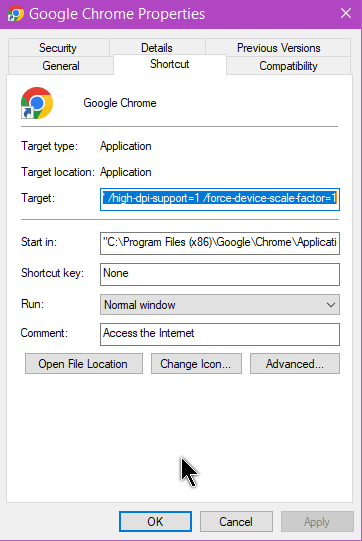The image size is (362, 541).
Task: Click the Open File Location button
Action: 84,364
